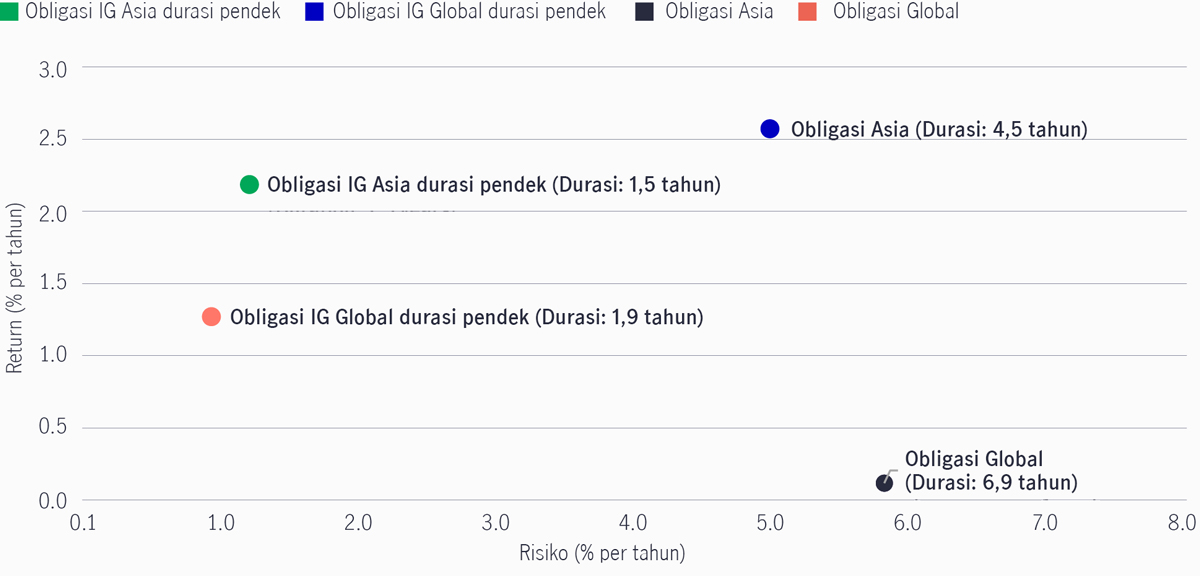1200x576 pixels.
Task: Click the 'Obligasi IG Global durasi pendek (Durasi: 1,9 tahun)' label
Action: (467, 317)
